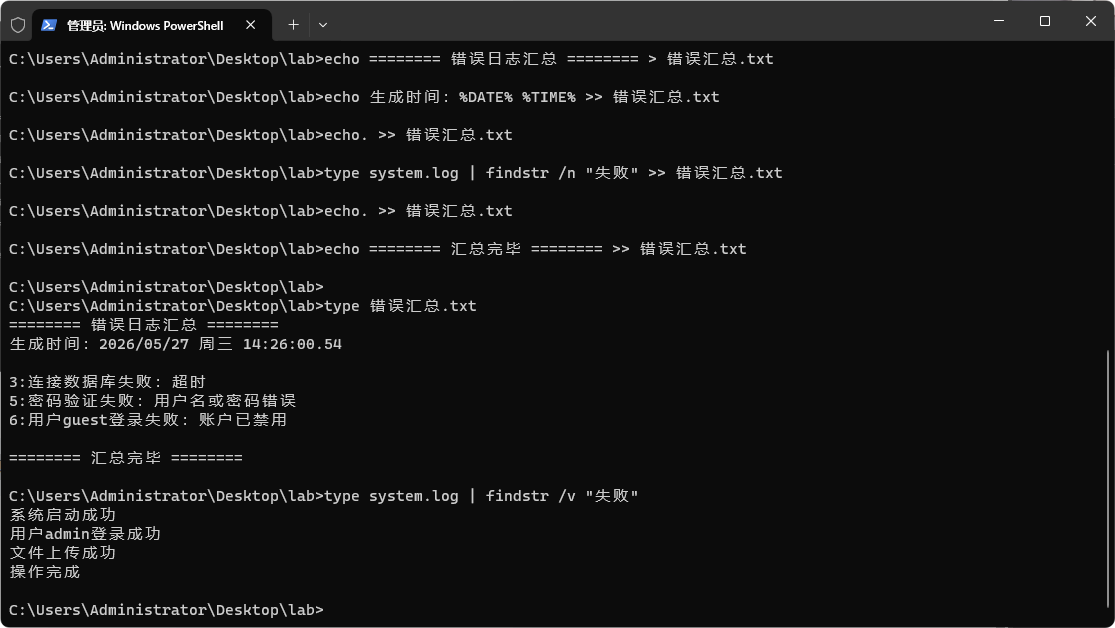Click the 生成时间 2026/05/27 timestamp line
This screenshot has height=628, width=1115.
click(x=176, y=344)
